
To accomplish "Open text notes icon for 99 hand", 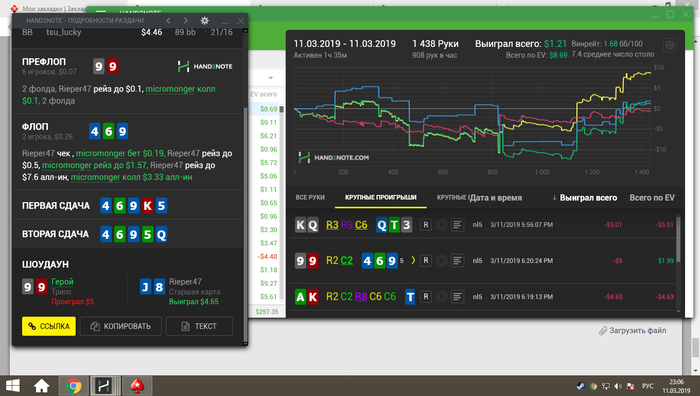I will [457, 260].
